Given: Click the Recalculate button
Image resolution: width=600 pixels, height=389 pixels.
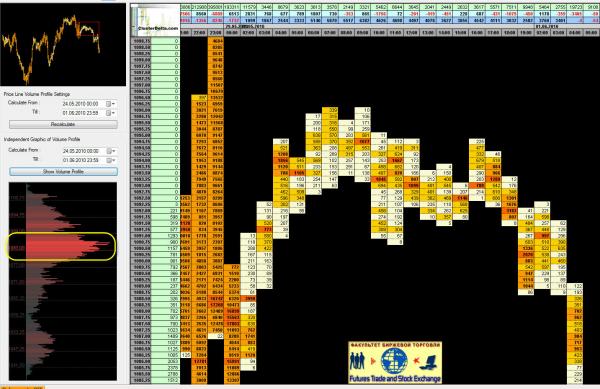Looking at the screenshot, I should coord(63,124).
